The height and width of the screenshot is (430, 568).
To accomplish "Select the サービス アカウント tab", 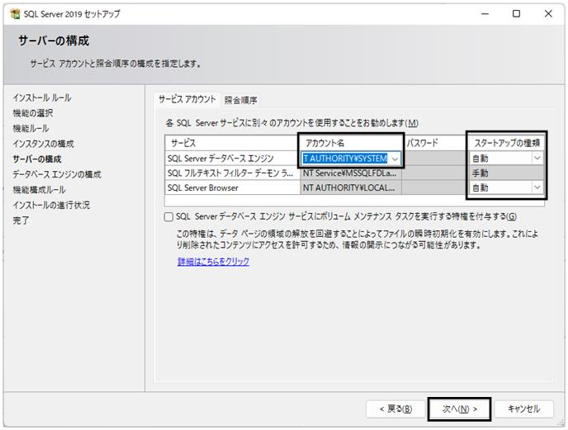I will tap(187, 99).
